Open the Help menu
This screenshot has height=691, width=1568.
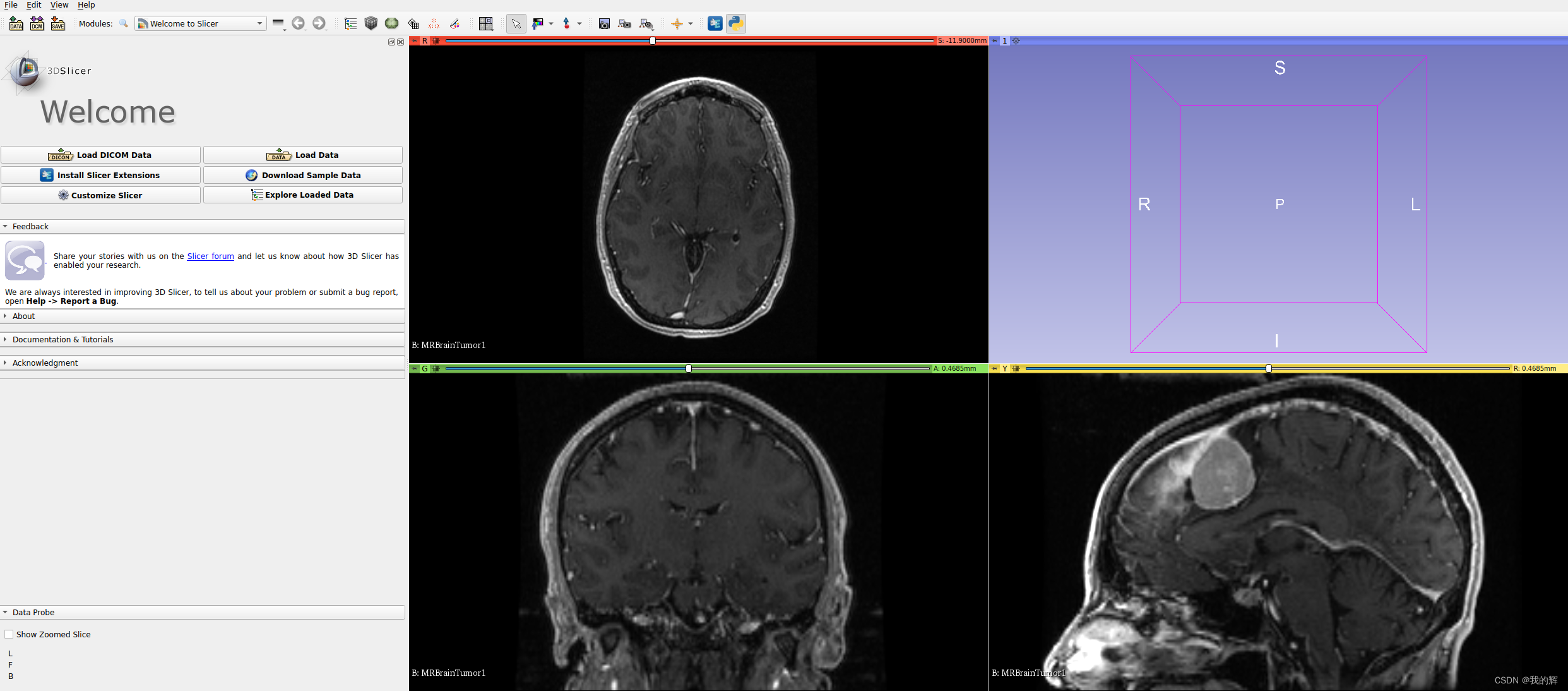coord(86,5)
